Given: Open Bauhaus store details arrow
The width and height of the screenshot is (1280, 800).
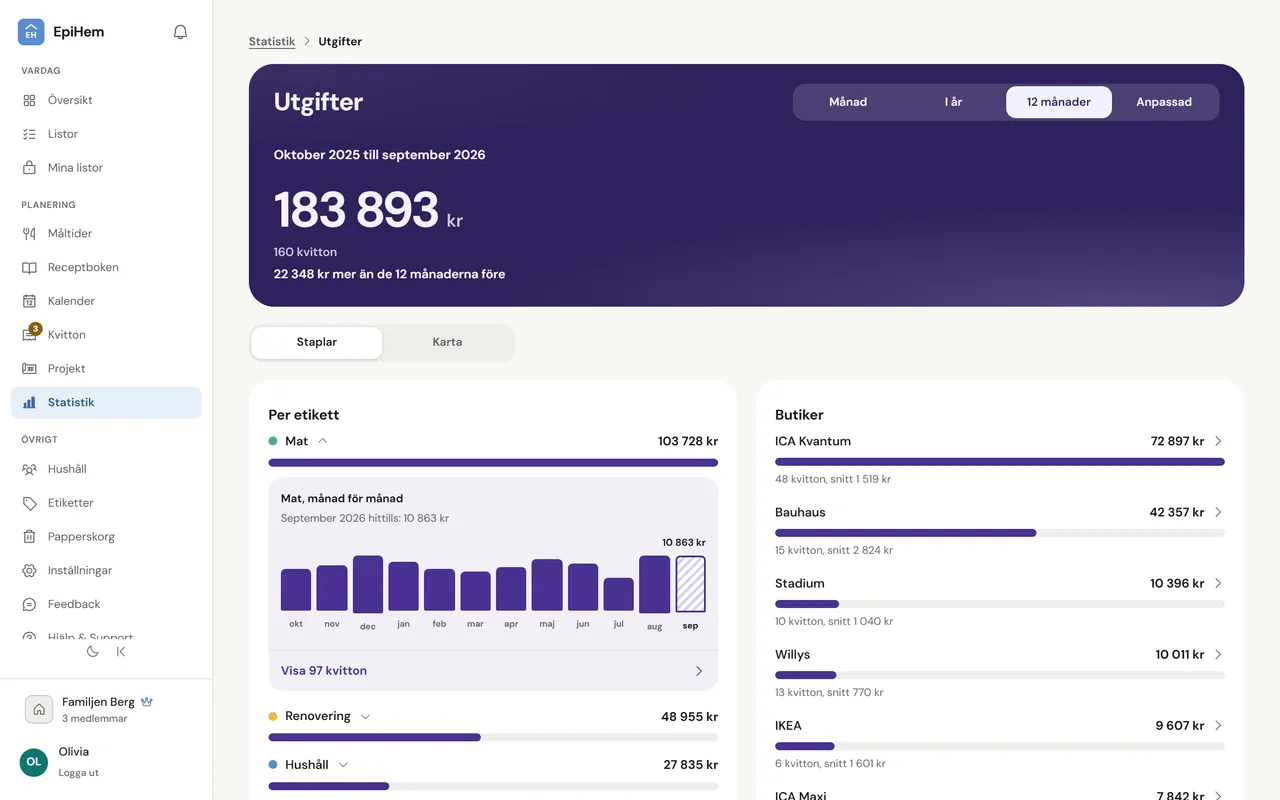Looking at the screenshot, I should [x=1218, y=512].
